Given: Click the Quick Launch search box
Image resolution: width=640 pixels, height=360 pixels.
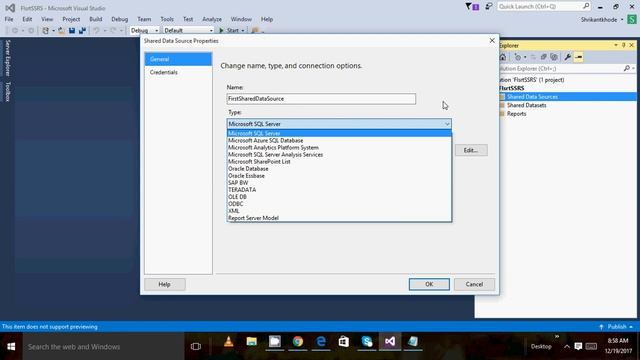Looking at the screenshot, I should tap(544, 7).
